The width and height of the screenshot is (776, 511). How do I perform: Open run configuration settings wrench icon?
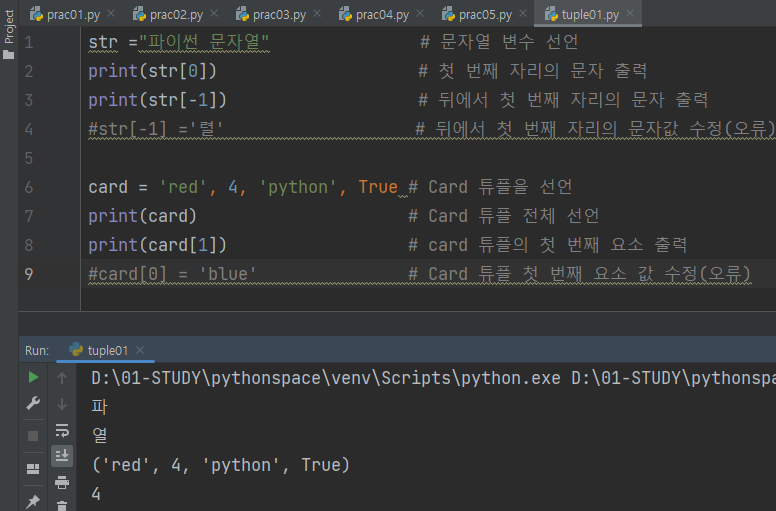(33, 403)
